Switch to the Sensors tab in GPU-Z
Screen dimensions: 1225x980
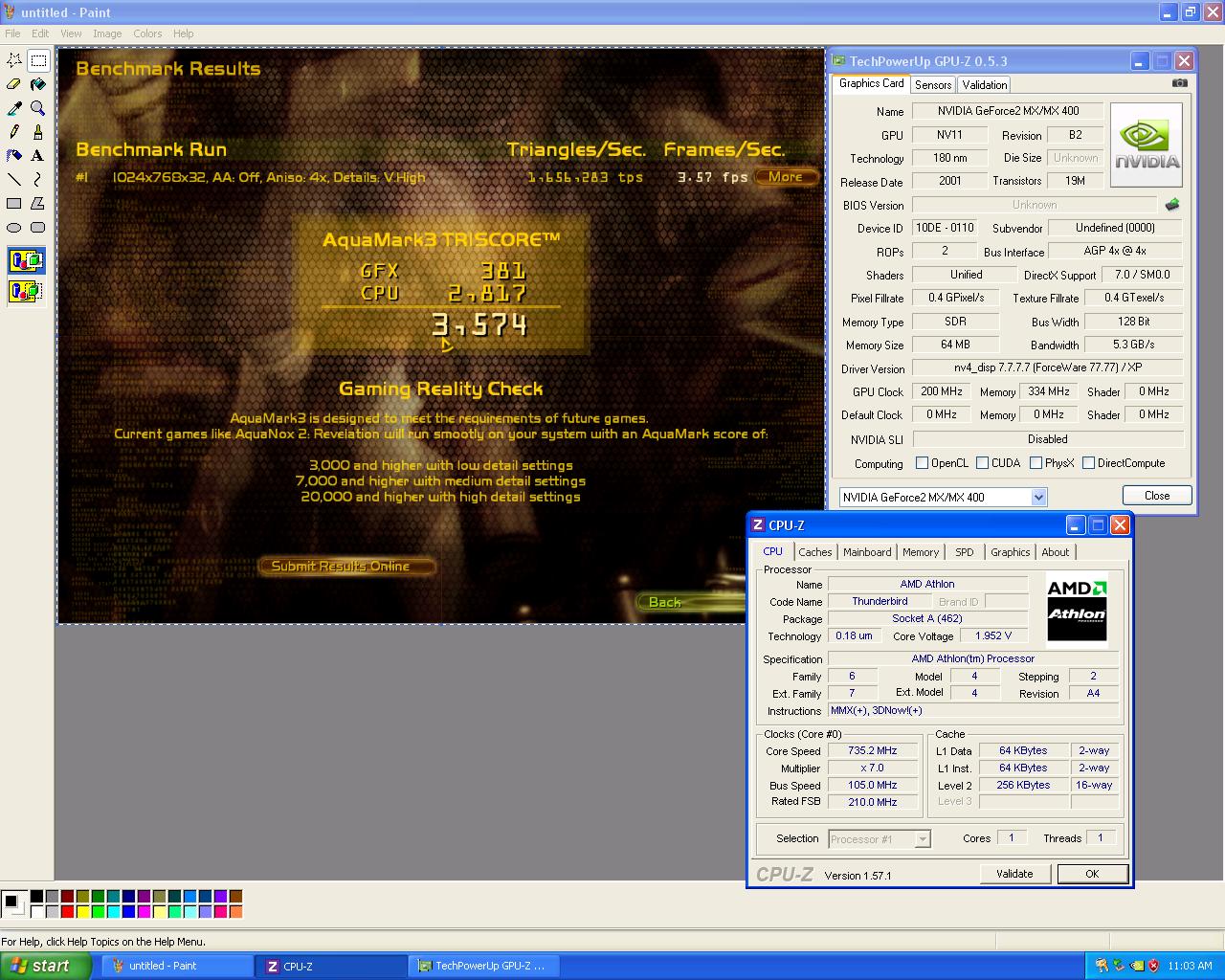pos(933,85)
